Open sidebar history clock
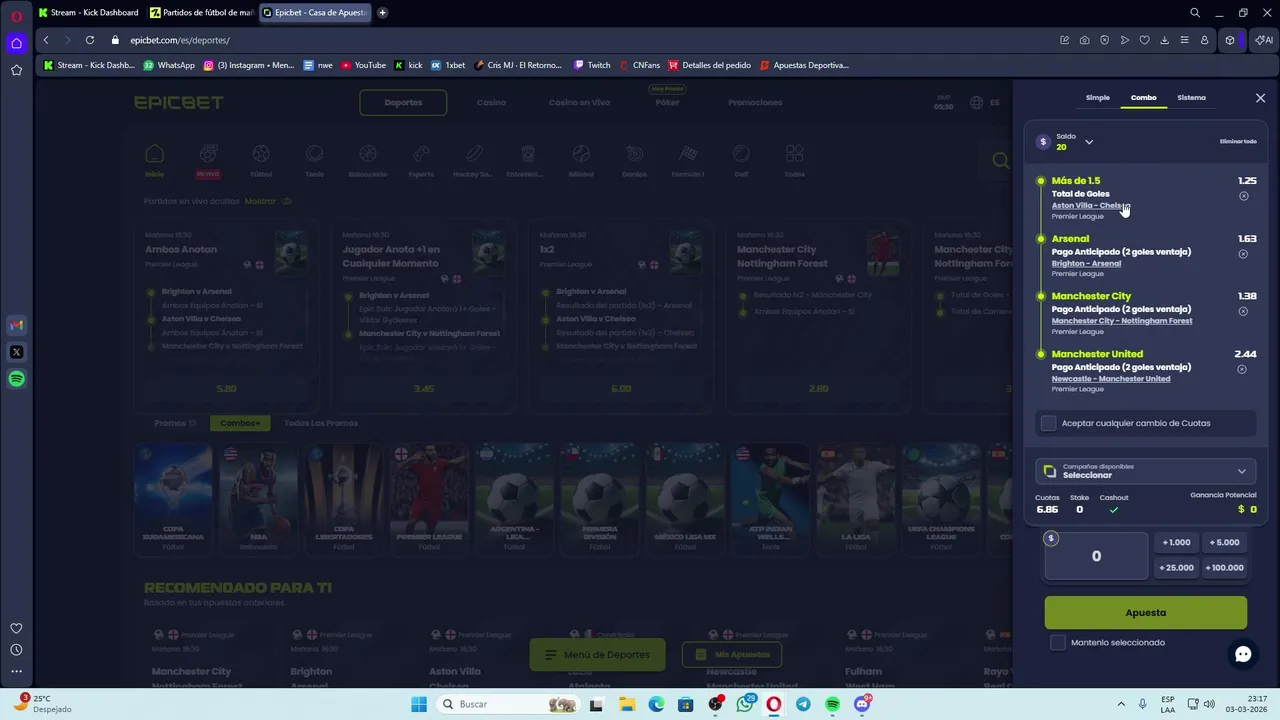The image size is (1280, 720). 16,650
